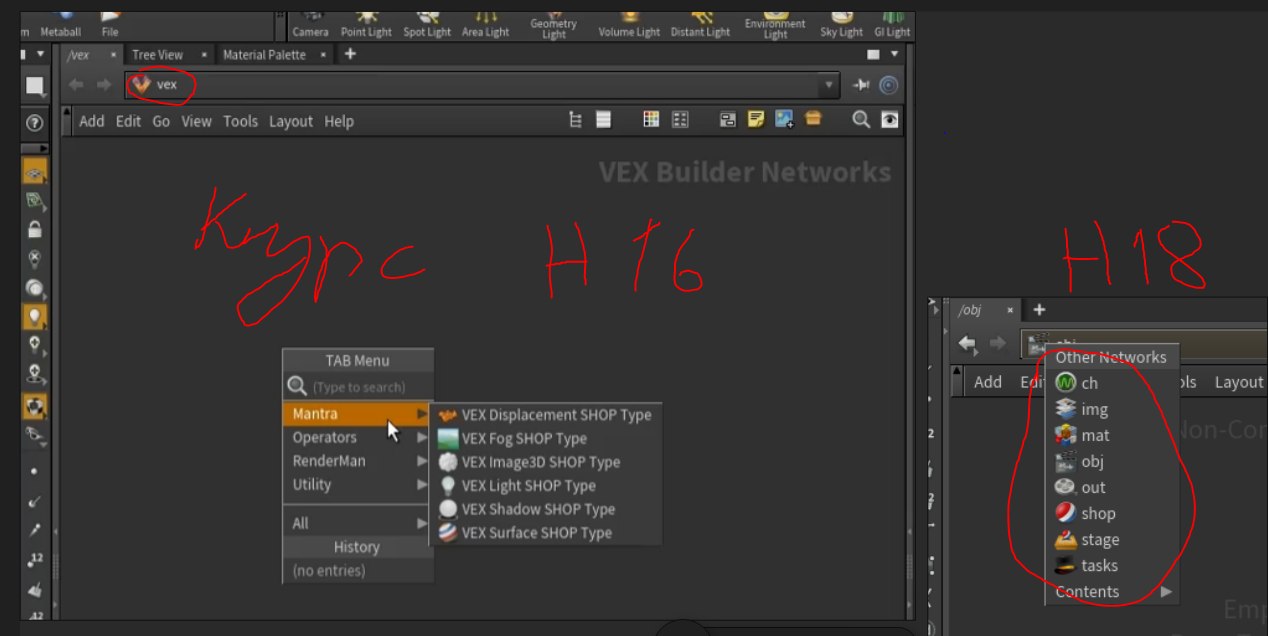Expand the RenderMan submenu
Image resolution: width=1268 pixels, height=636 pixels.
(358, 461)
